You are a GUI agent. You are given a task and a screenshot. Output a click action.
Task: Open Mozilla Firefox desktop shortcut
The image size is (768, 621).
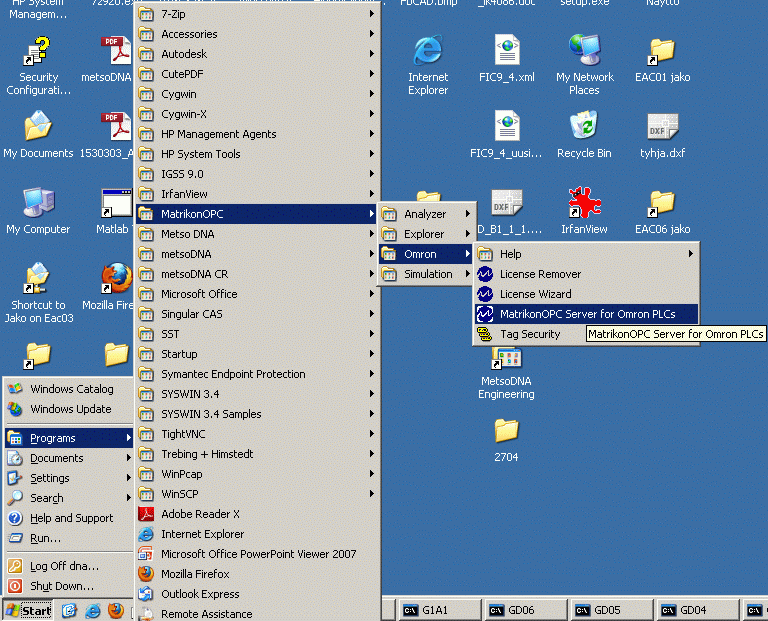pos(117,279)
